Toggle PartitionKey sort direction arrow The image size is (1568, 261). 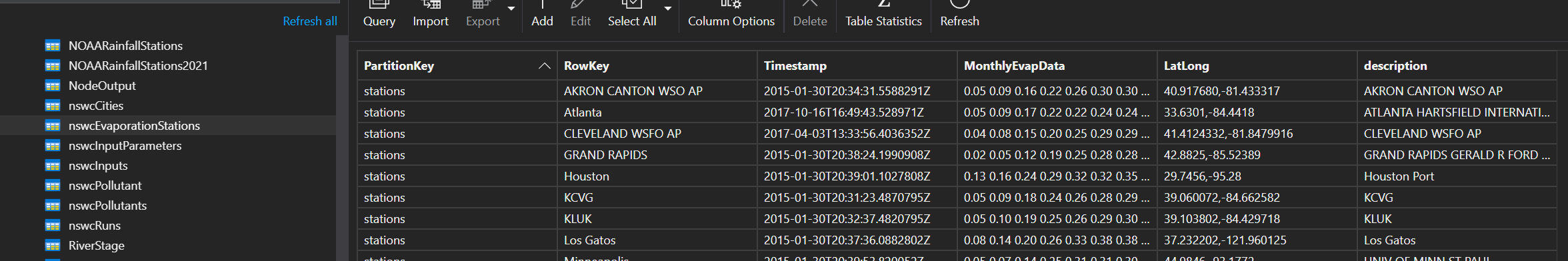pos(544,66)
